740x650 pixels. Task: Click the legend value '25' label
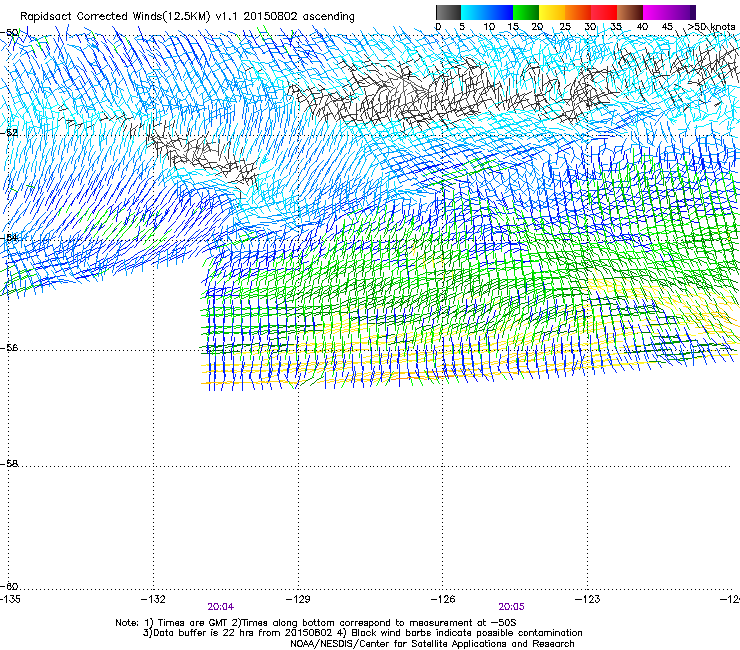tap(565, 27)
